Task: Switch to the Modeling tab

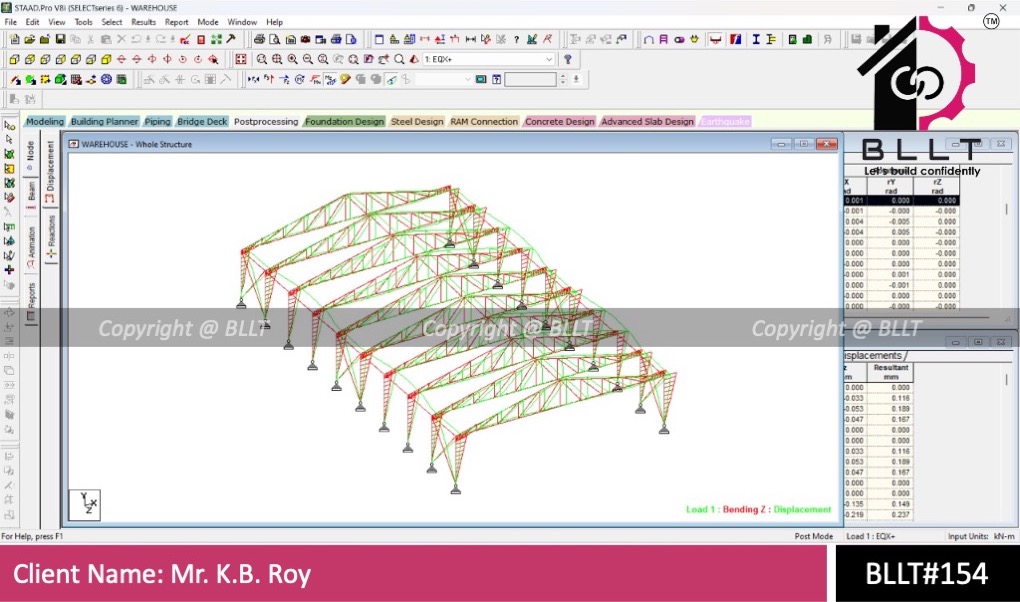Action: click(45, 122)
